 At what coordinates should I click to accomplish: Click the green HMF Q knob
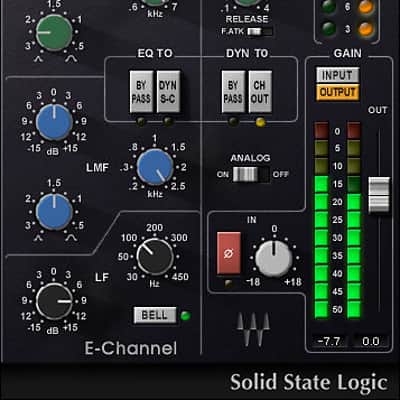[x=54, y=32]
